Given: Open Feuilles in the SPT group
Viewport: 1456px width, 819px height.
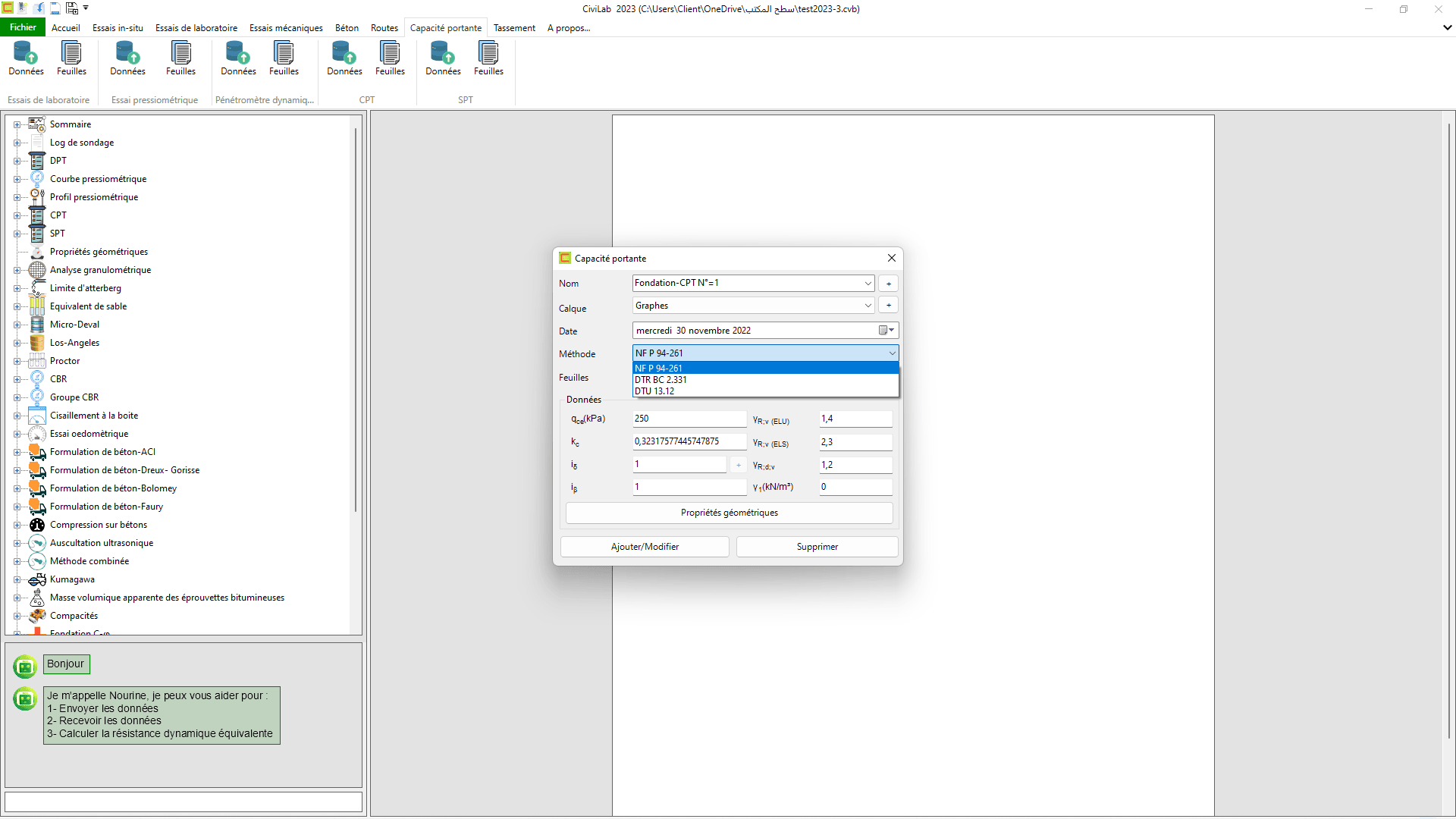Looking at the screenshot, I should click(x=488, y=58).
